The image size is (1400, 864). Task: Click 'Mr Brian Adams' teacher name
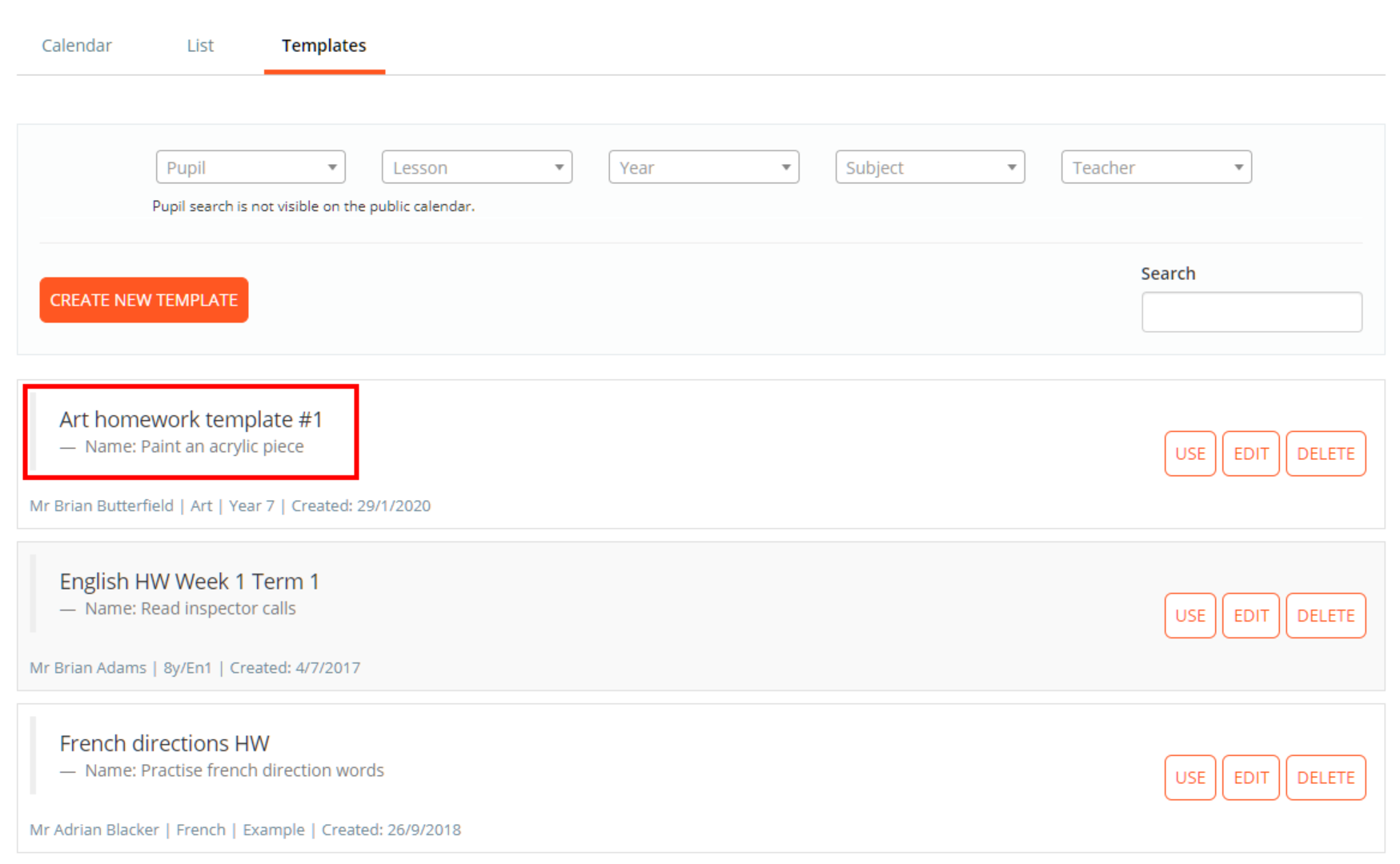point(88,668)
